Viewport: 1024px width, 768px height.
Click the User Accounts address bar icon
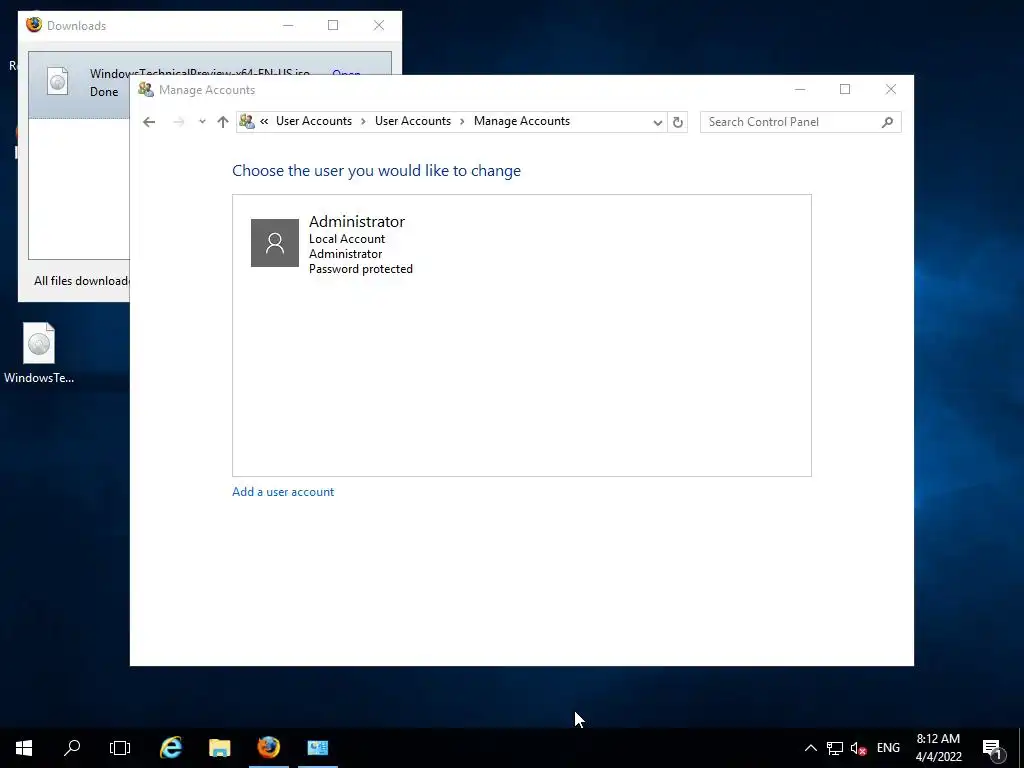point(247,121)
